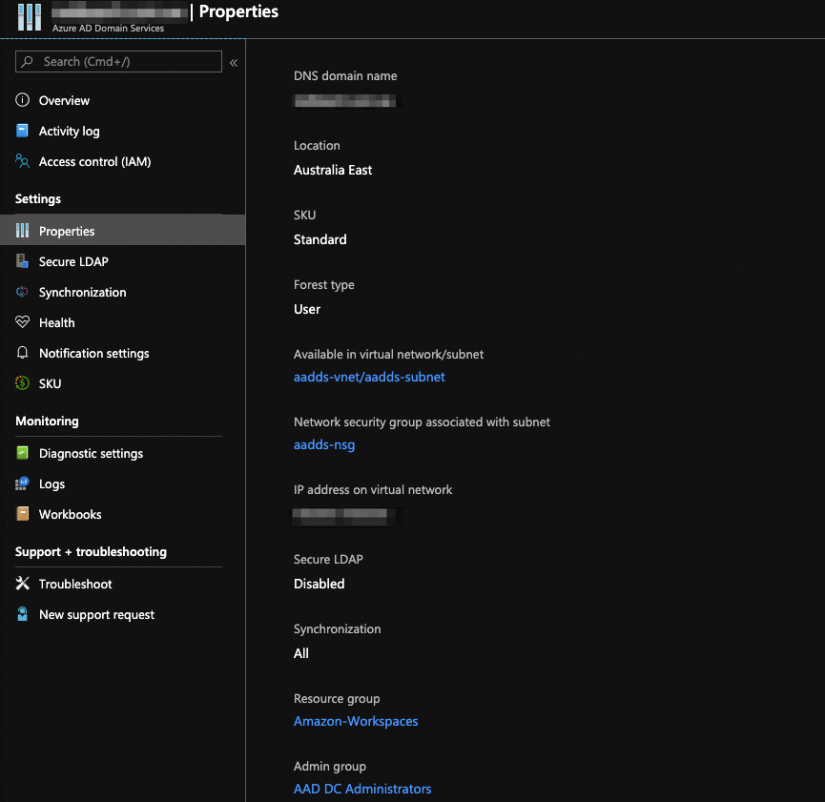The width and height of the screenshot is (825, 802).
Task: Open the aadds-vnet/aadds-subnet link
Action: [369, 377]
